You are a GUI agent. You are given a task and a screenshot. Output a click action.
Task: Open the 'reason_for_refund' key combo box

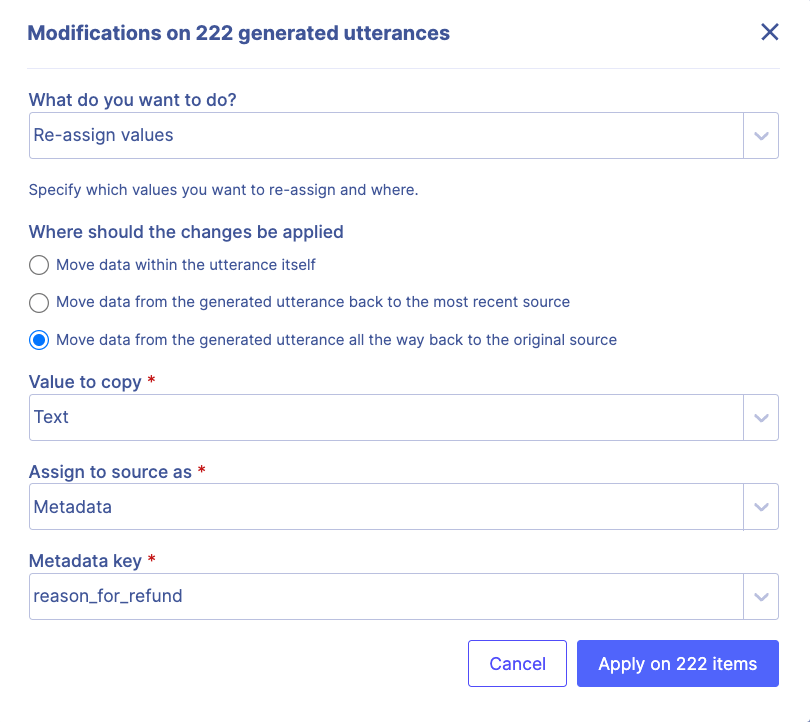(385, 597)
